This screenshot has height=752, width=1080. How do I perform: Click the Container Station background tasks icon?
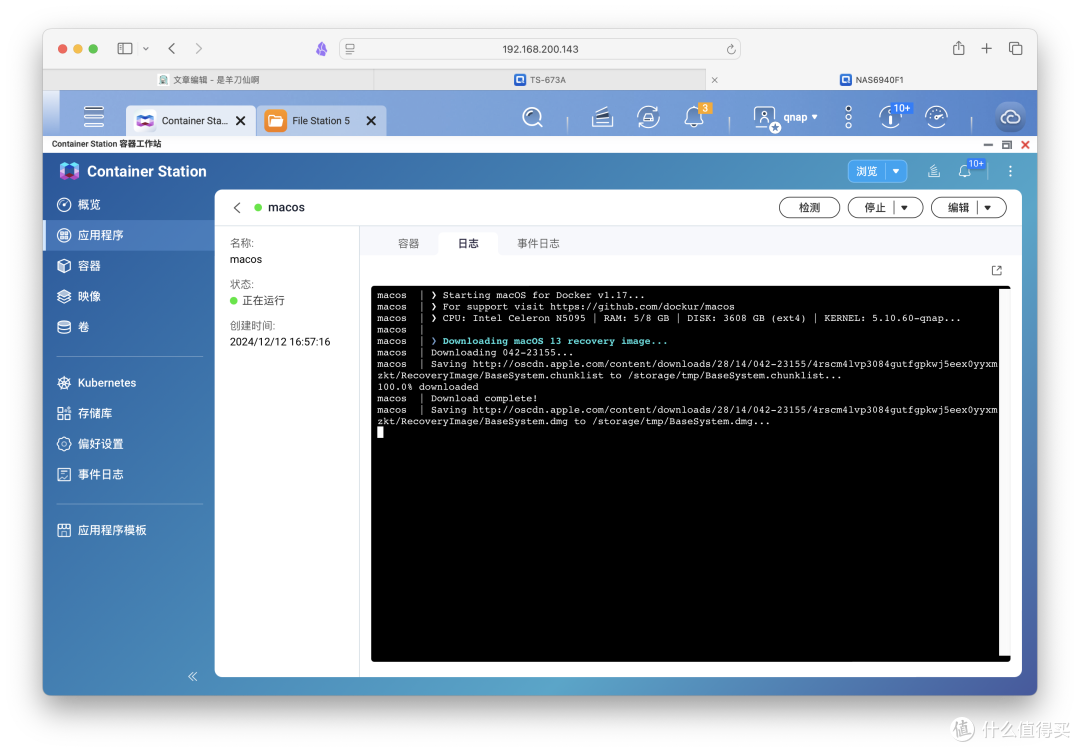[933, 170]
